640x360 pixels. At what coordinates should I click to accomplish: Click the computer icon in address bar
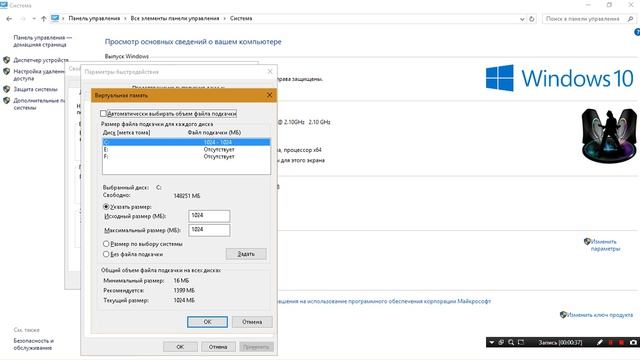click(55, 18)
